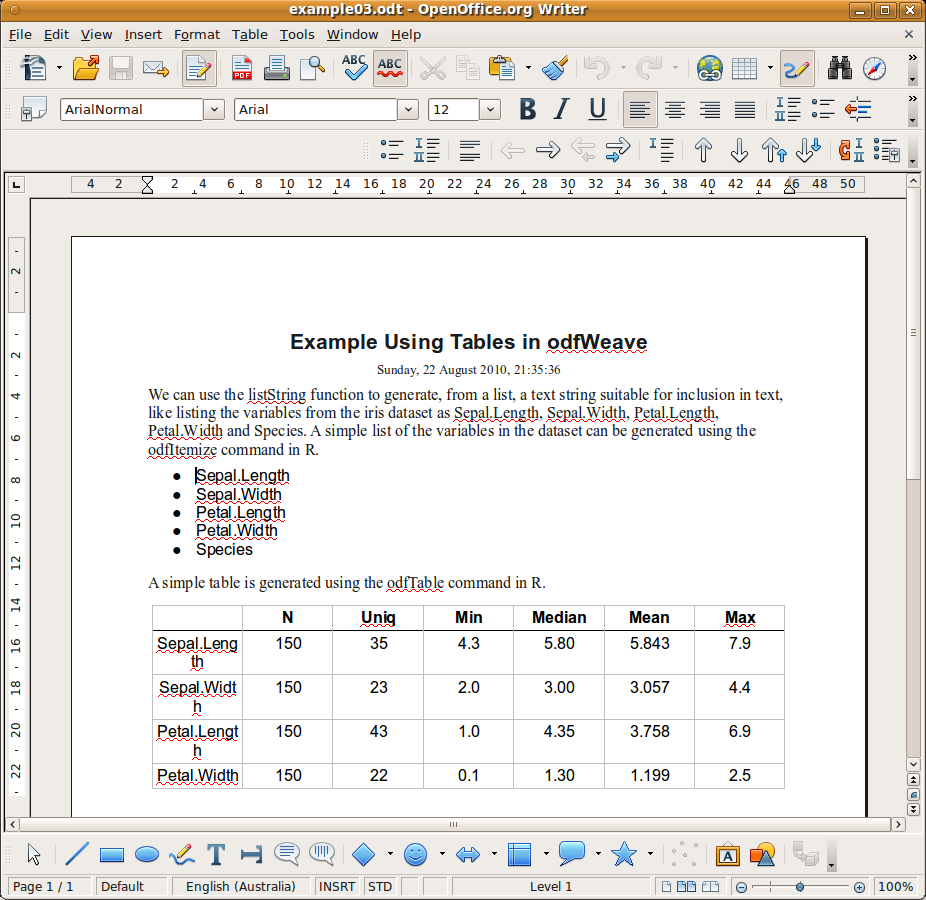The image size is (926, 900).
Task: Insert picture From File icon
Action: coord(762,854)
